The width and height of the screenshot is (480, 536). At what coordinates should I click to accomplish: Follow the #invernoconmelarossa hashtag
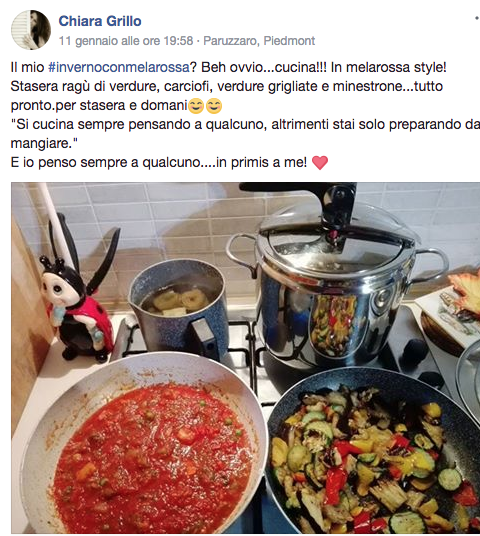[119, 67]
